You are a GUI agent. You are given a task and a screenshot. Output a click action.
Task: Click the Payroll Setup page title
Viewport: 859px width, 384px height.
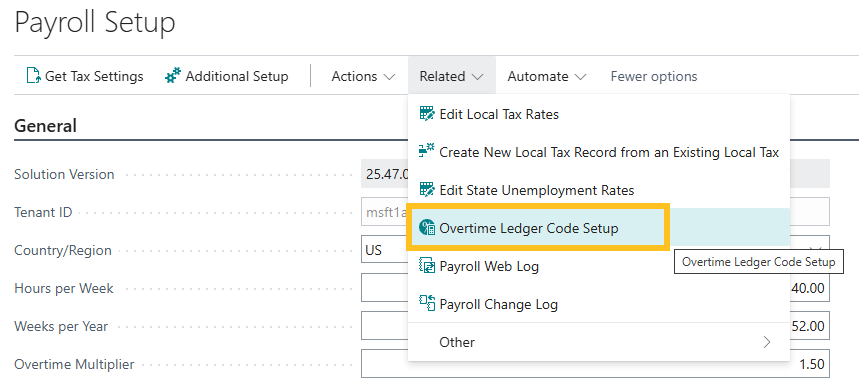[95, 23]
